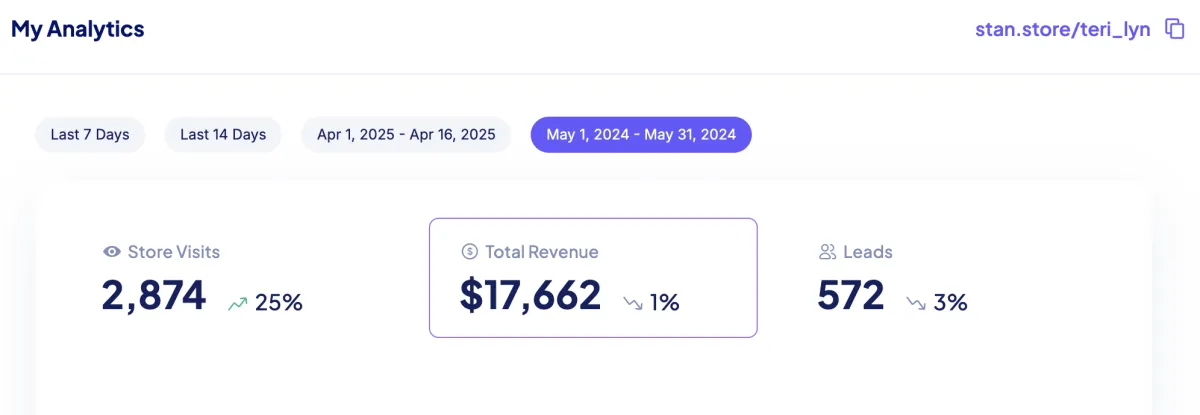
Task: Open the stan.store/teri_lyn link
Action: click(x=1062, y=30)
